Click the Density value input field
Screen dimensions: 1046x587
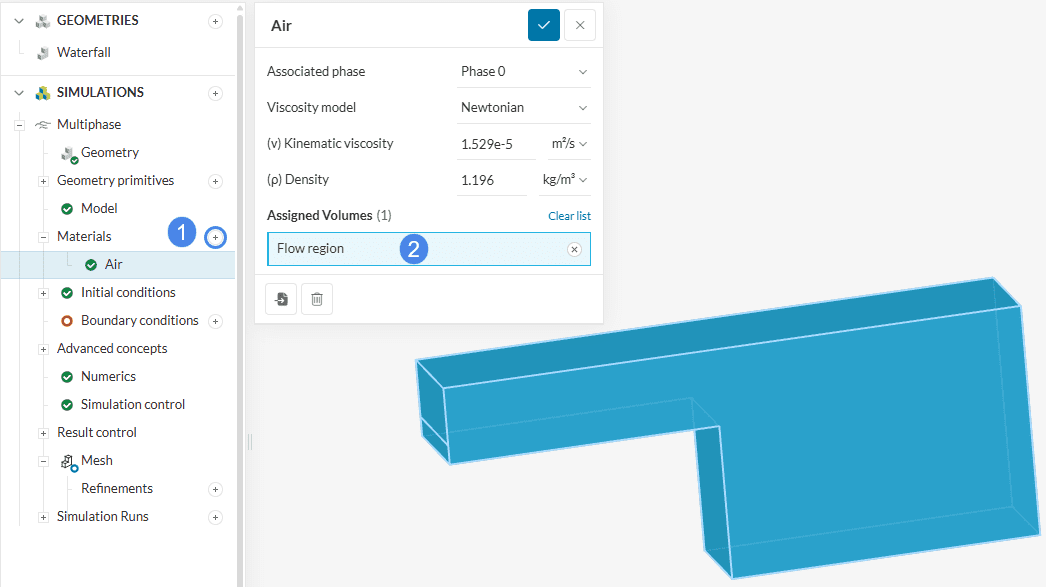tap(491, 181)
